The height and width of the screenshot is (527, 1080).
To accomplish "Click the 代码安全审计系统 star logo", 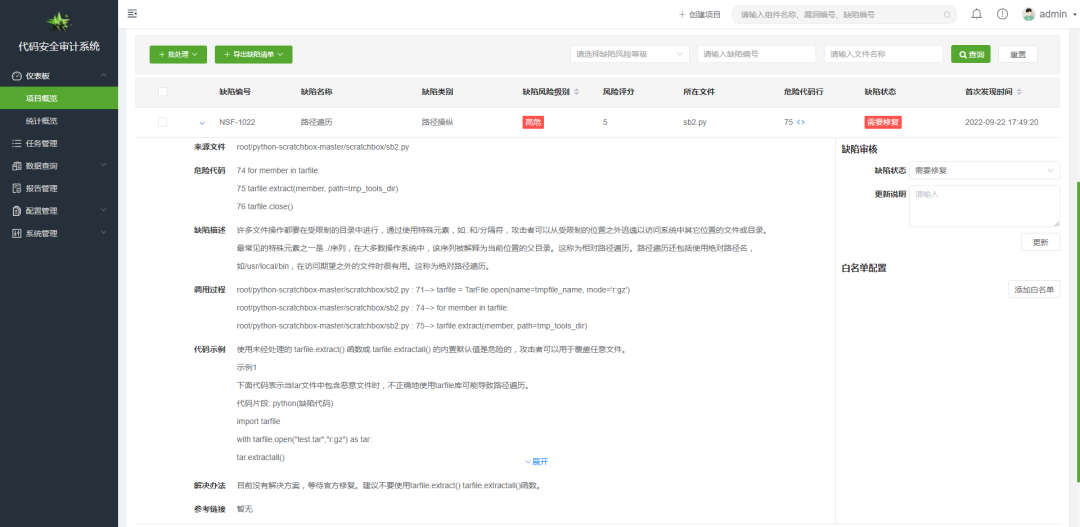I will coord(59,21).
